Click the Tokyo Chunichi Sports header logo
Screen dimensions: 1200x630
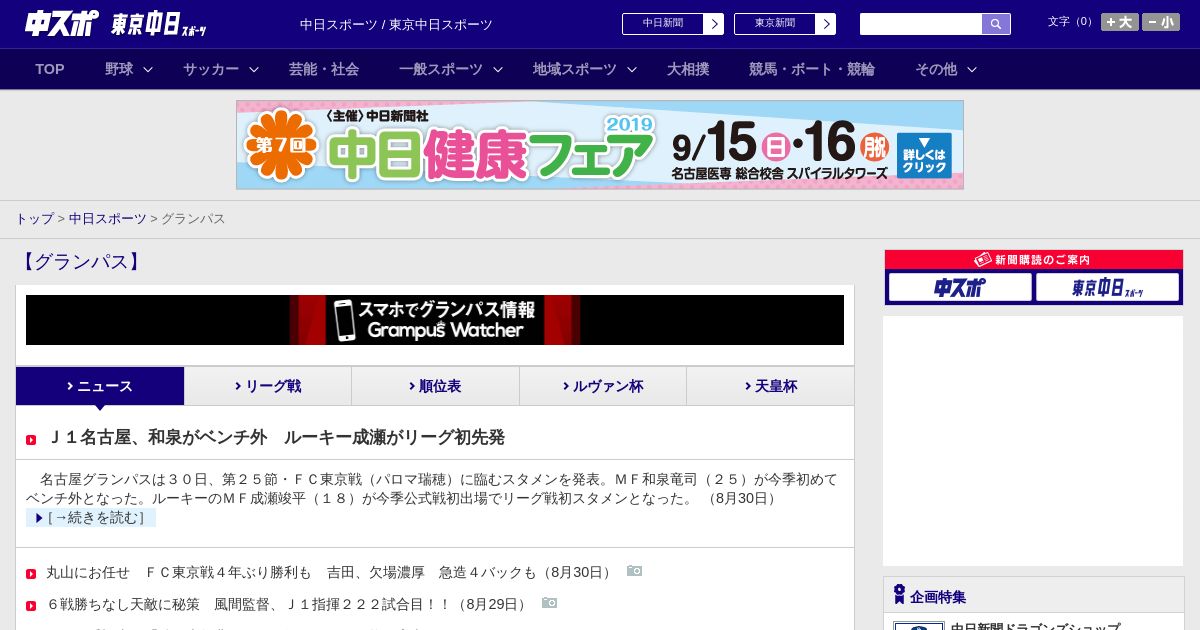(159, 24)
